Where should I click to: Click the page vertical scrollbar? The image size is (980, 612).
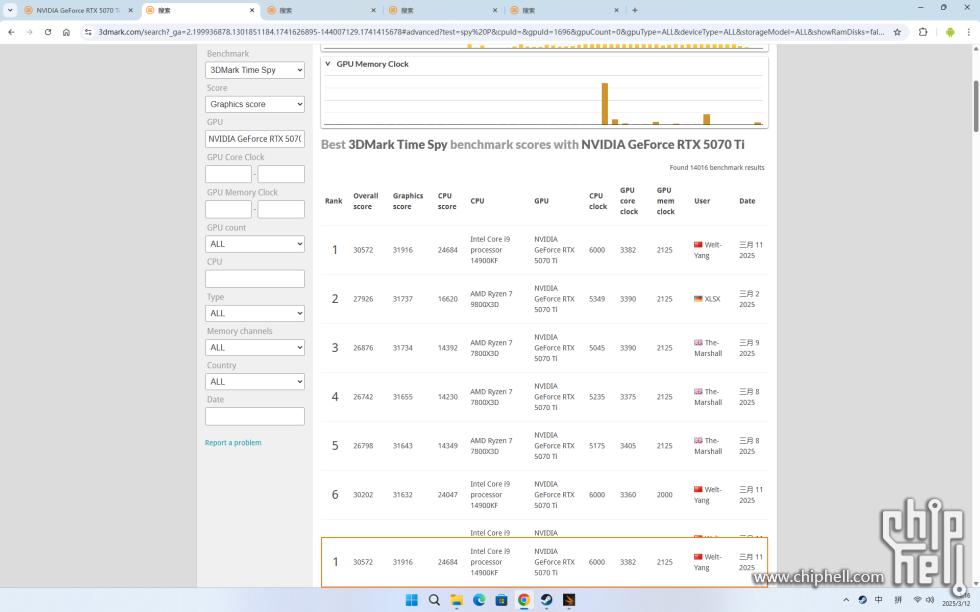[x=976, y=106]
